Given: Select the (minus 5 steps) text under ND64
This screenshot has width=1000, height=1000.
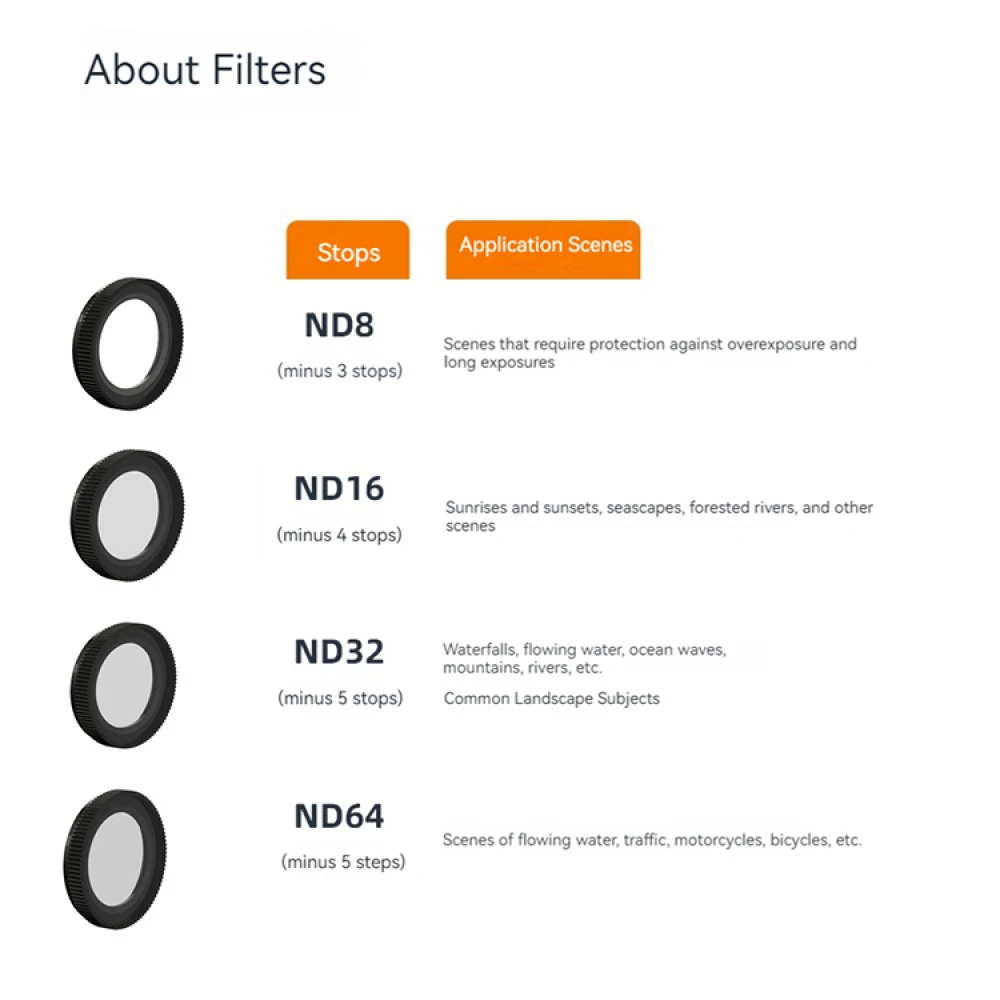Looking at the screenshot, I should pos(343,862).
